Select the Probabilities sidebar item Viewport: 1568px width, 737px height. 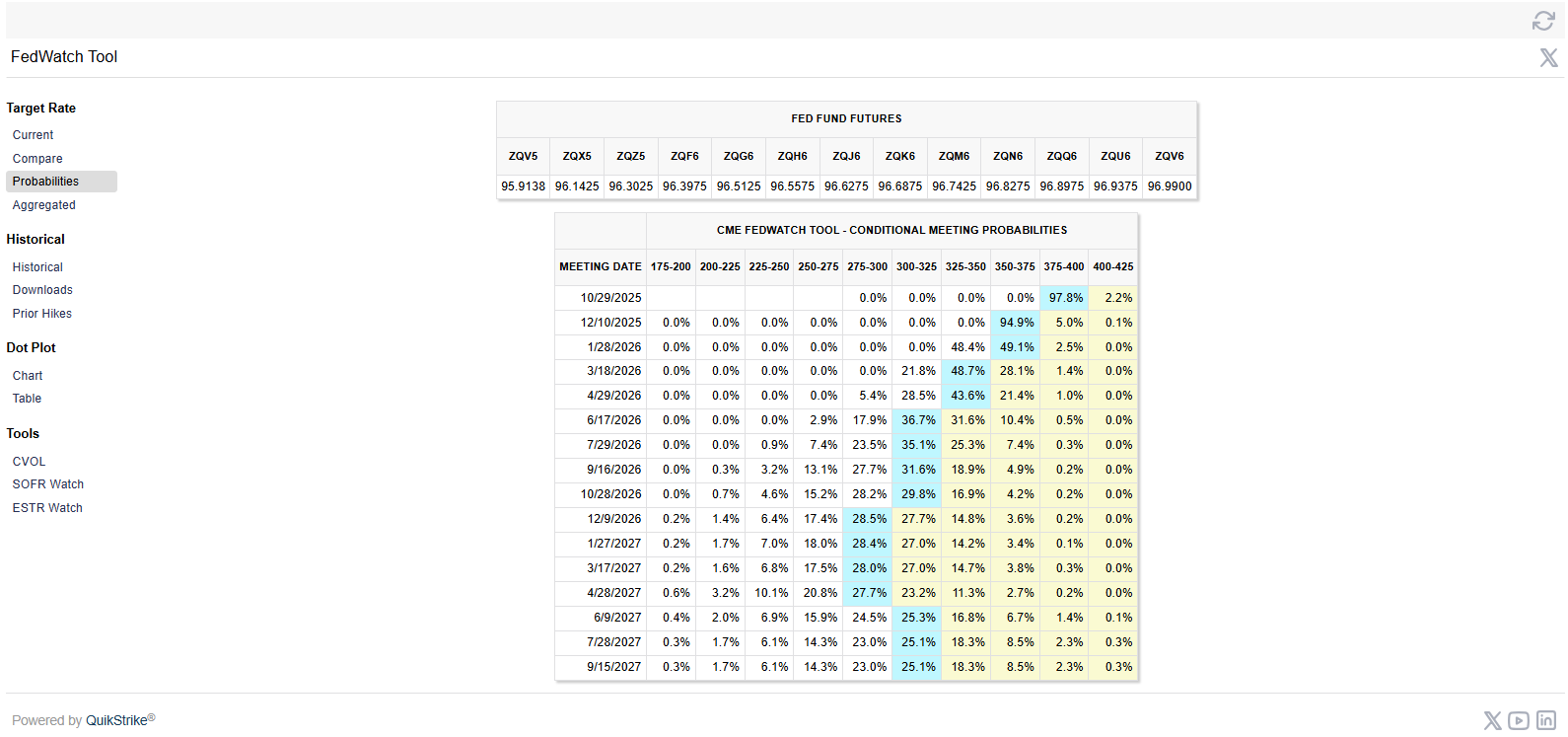pos(46,182)
